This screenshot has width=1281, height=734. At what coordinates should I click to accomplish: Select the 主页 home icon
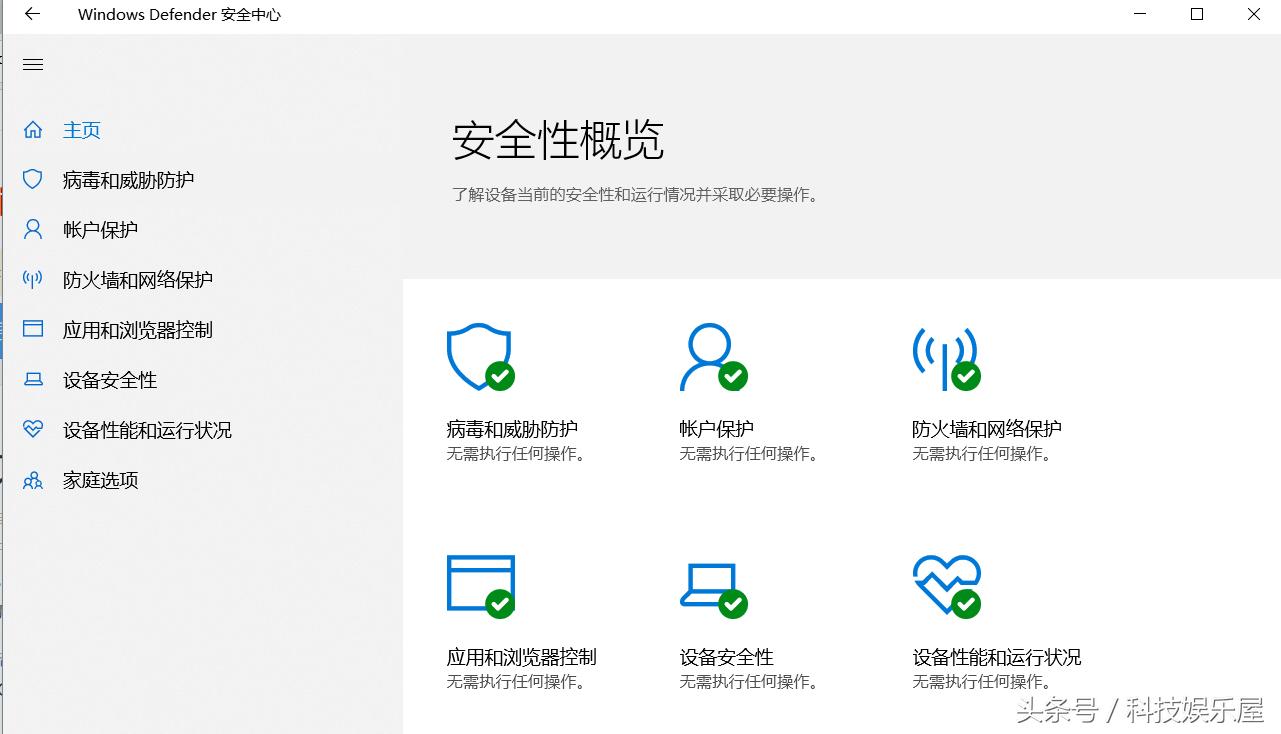tap(34, 130)
